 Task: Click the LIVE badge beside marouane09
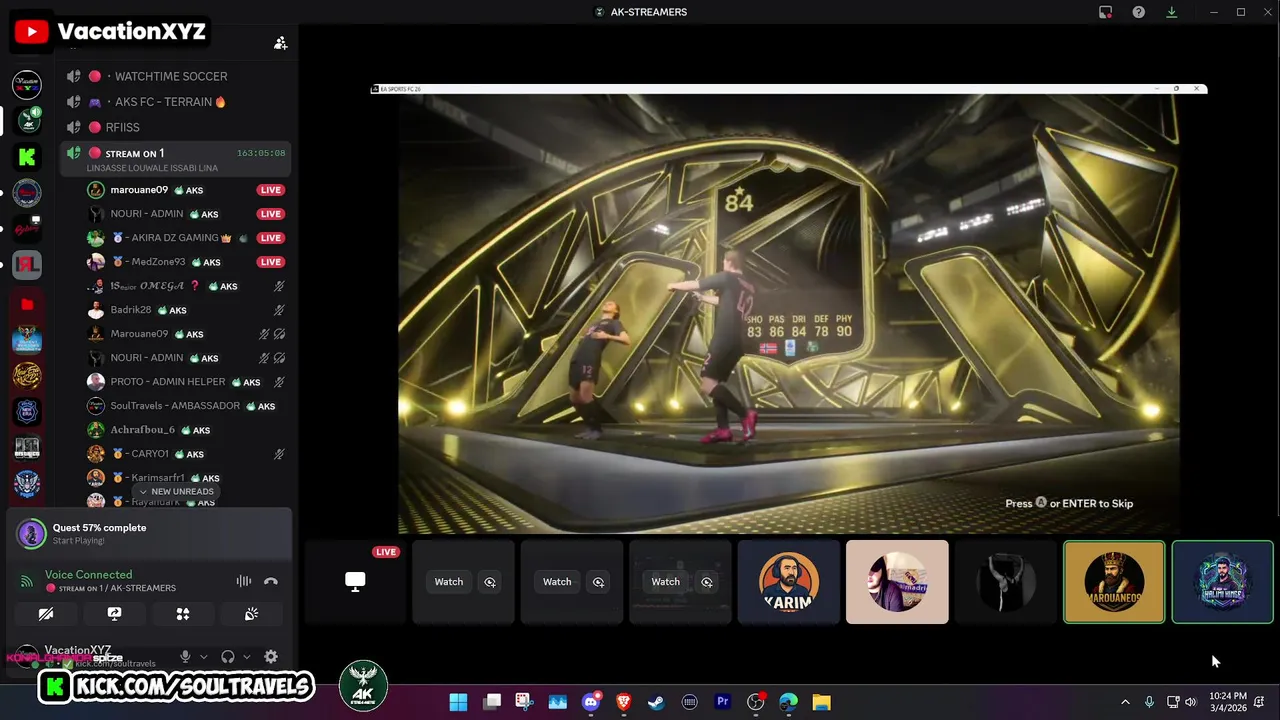[270, 190]
